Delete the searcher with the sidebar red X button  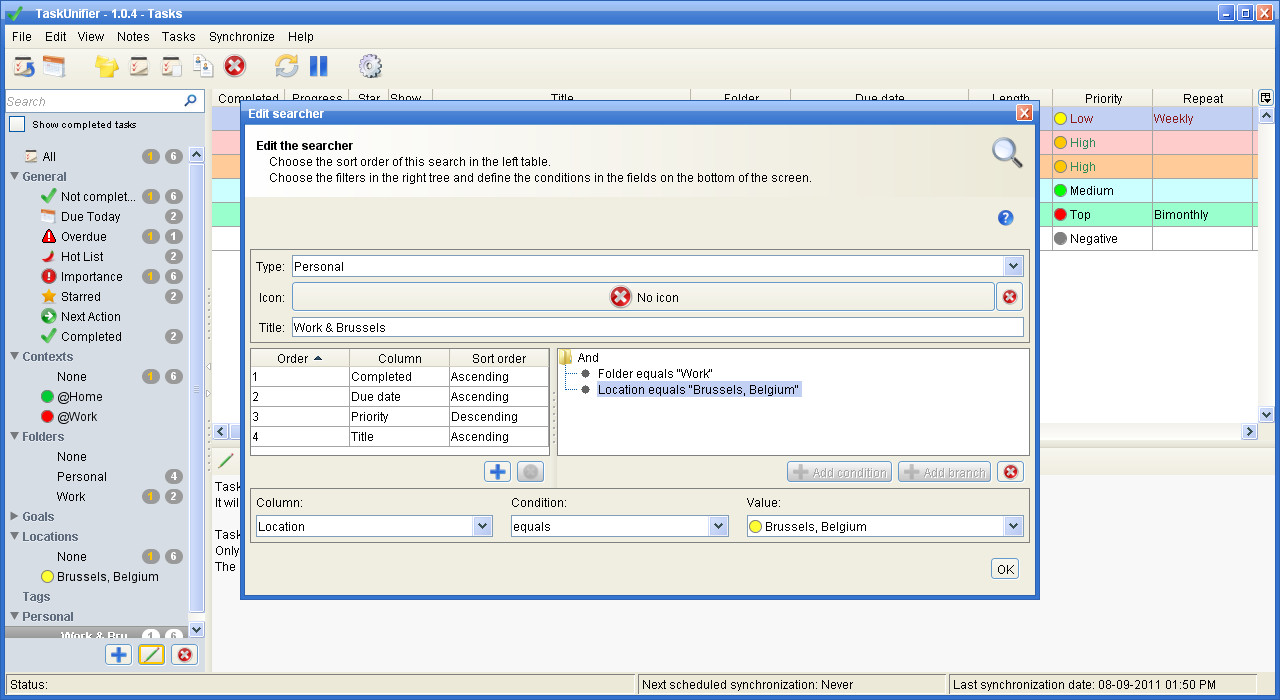pyautogui.click(x=184, y=655)
